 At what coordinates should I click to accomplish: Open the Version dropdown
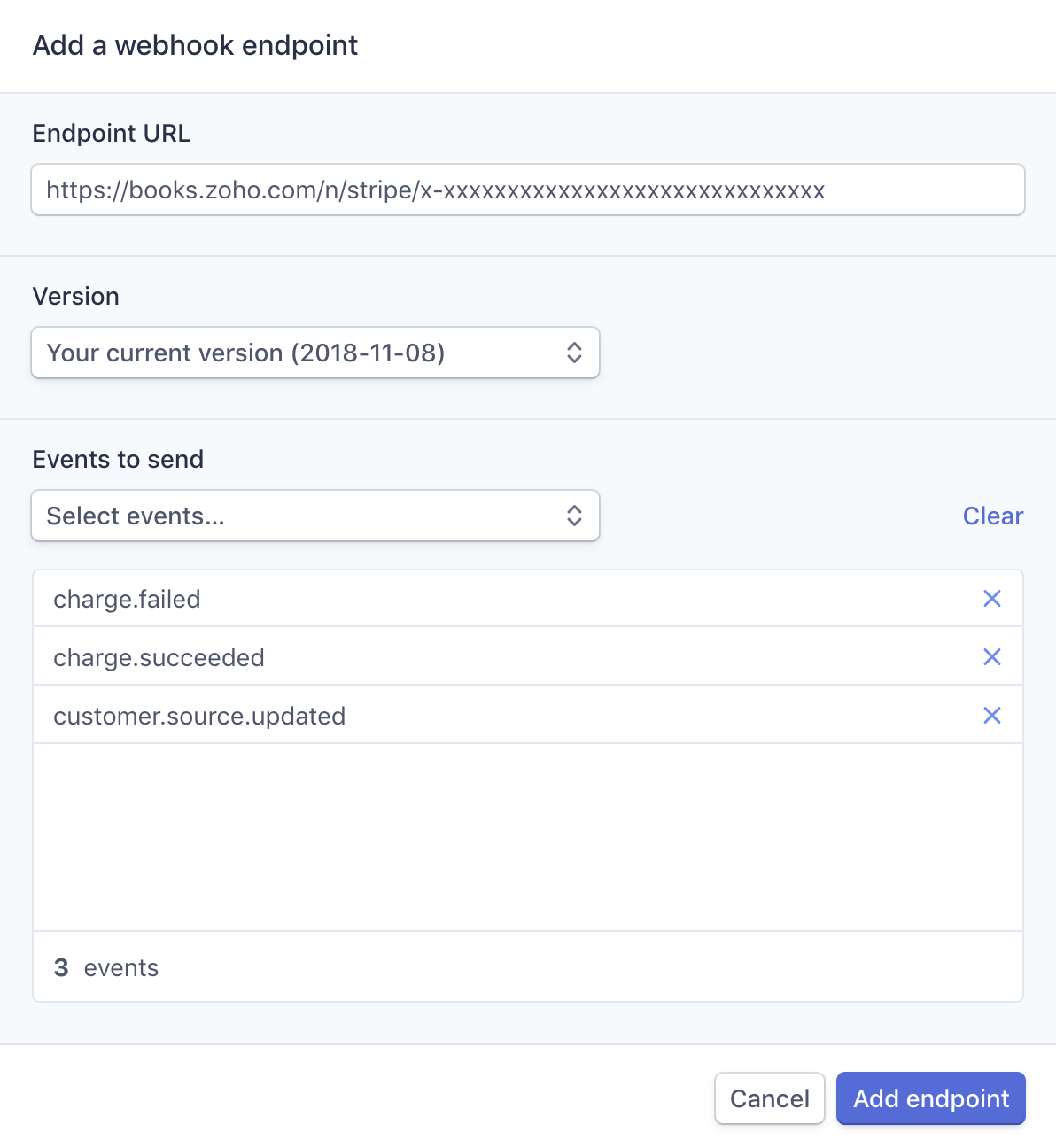coord(315,353)
